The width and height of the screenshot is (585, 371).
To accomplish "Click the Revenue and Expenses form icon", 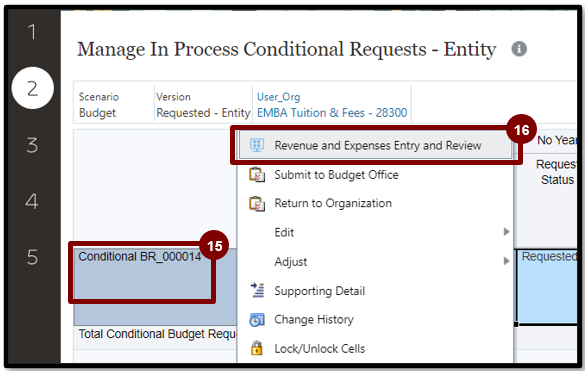I will (x=257, y=145).
